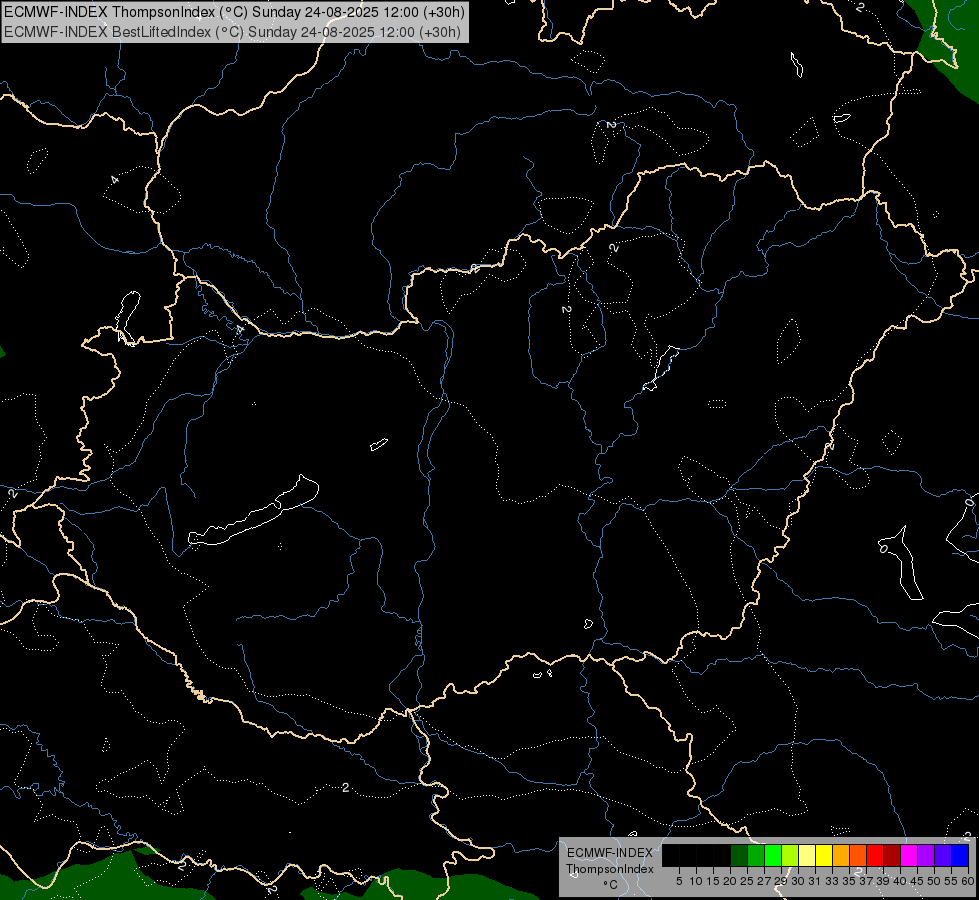Click the legend tick label 37
This screenshot has width=979, height=900.
tap(866, 881)
